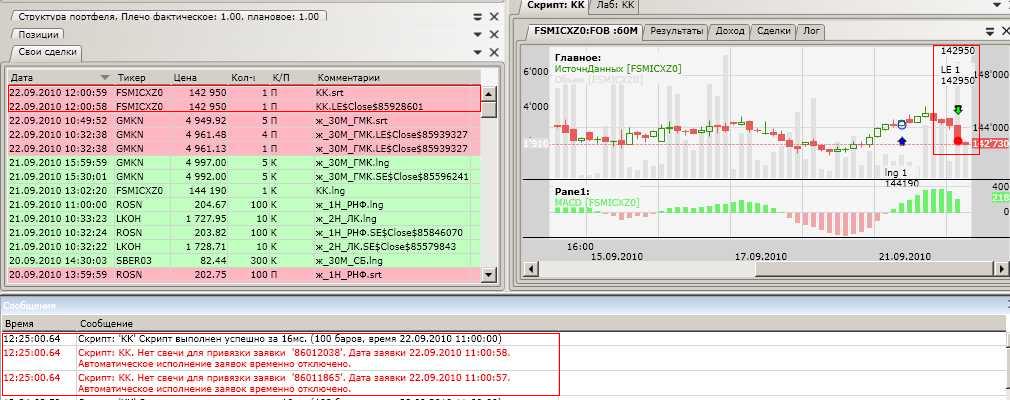Viewport: 1010px width, 400px height.
Task: Select the trade row commented KK.srt
Action: (x=244, y=92)
